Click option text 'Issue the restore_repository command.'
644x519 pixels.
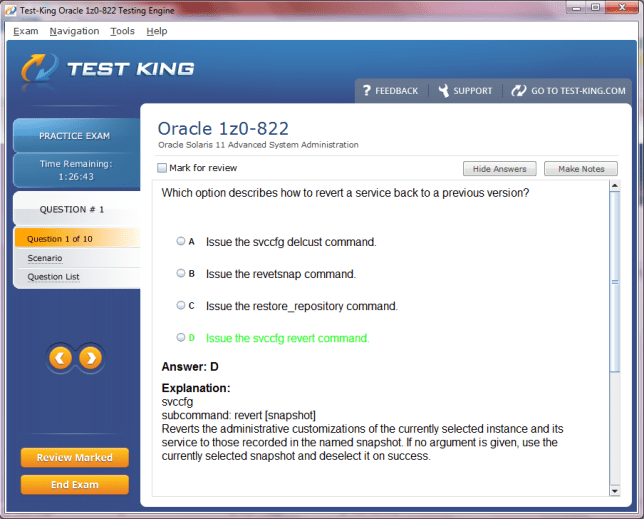302,306
